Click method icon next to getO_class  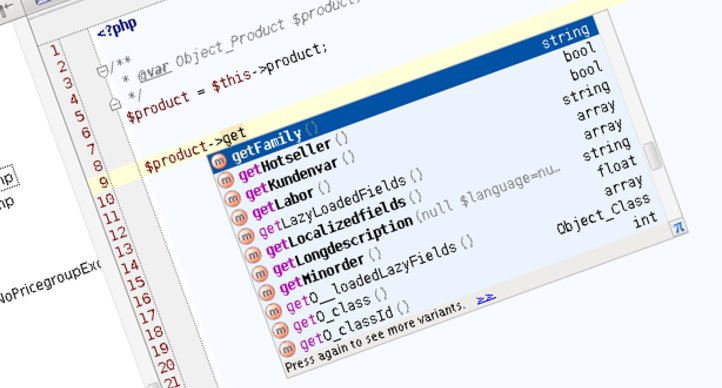[279, 330]
